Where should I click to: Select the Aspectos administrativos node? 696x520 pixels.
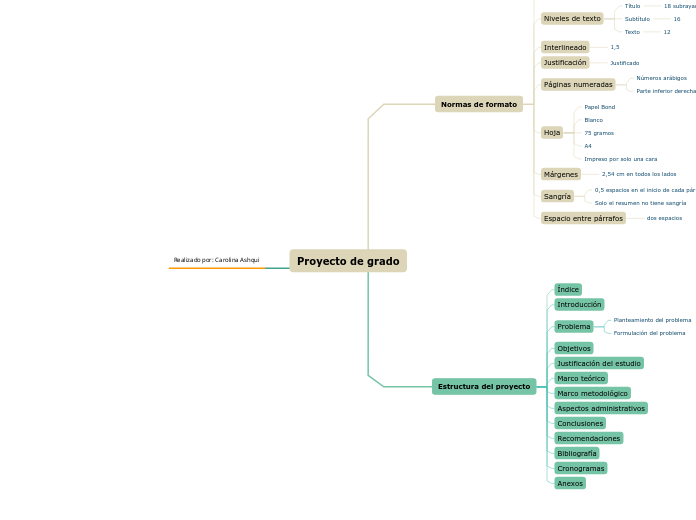click(601, 408)
